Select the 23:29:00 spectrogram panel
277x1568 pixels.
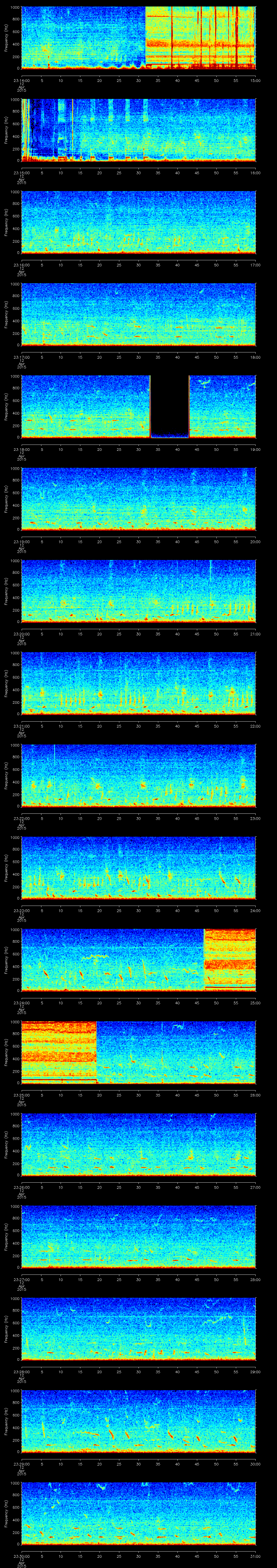point(139,1421)
